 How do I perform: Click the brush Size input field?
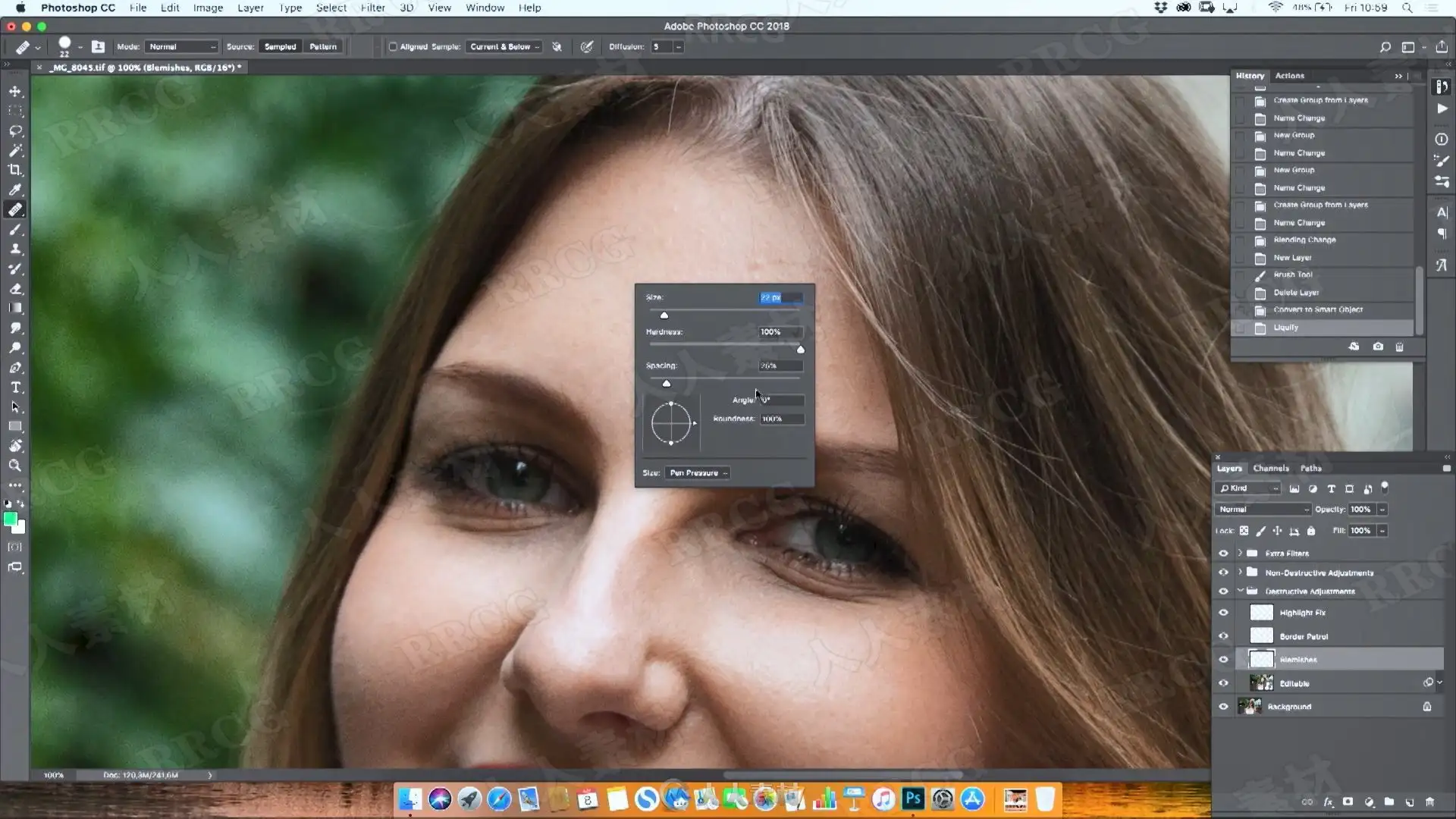[780, 298]
